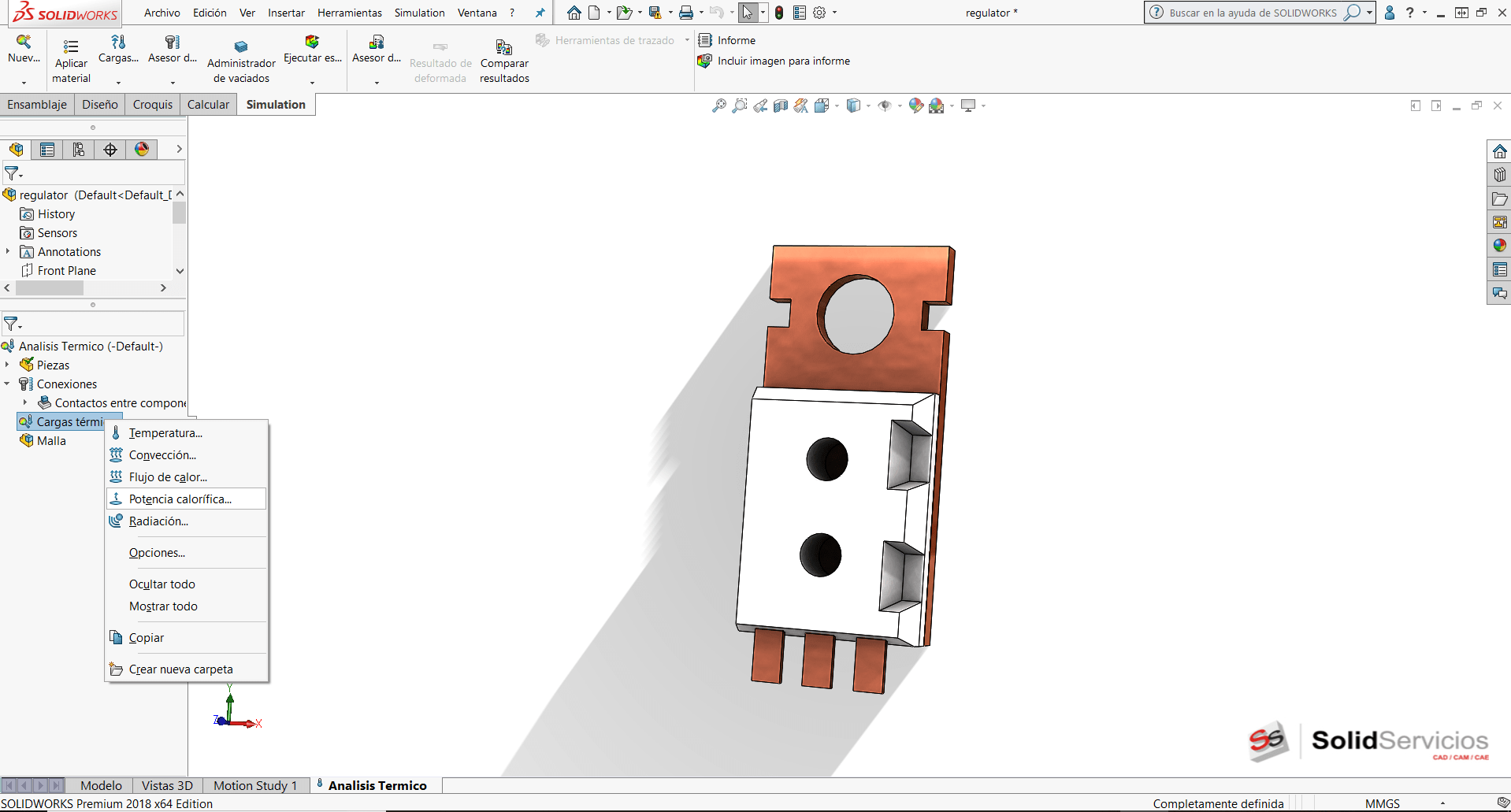This screenshot has height=812, width=1511.
Task: Open the Appearances ball icon in the task pane
Action: point(1499,246)
